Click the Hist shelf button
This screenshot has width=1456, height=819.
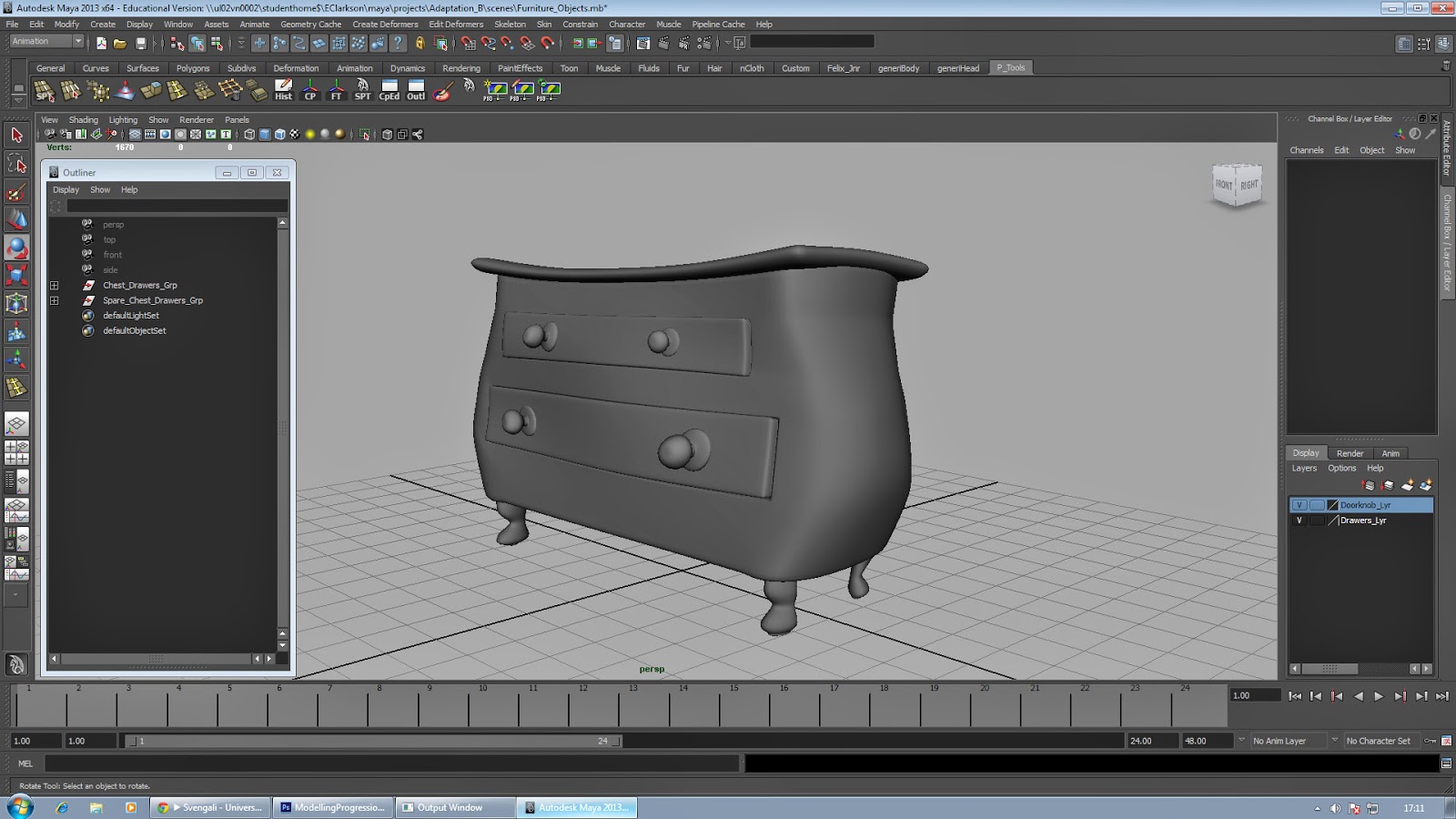pyautogui.click(x=284, y=89)
